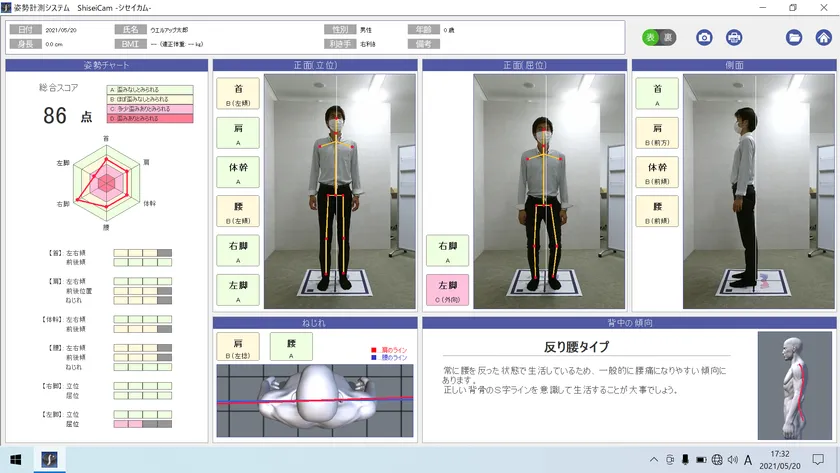
Task: Select 左脚 A in 正面(立位) panel
Action: point(238,290)
